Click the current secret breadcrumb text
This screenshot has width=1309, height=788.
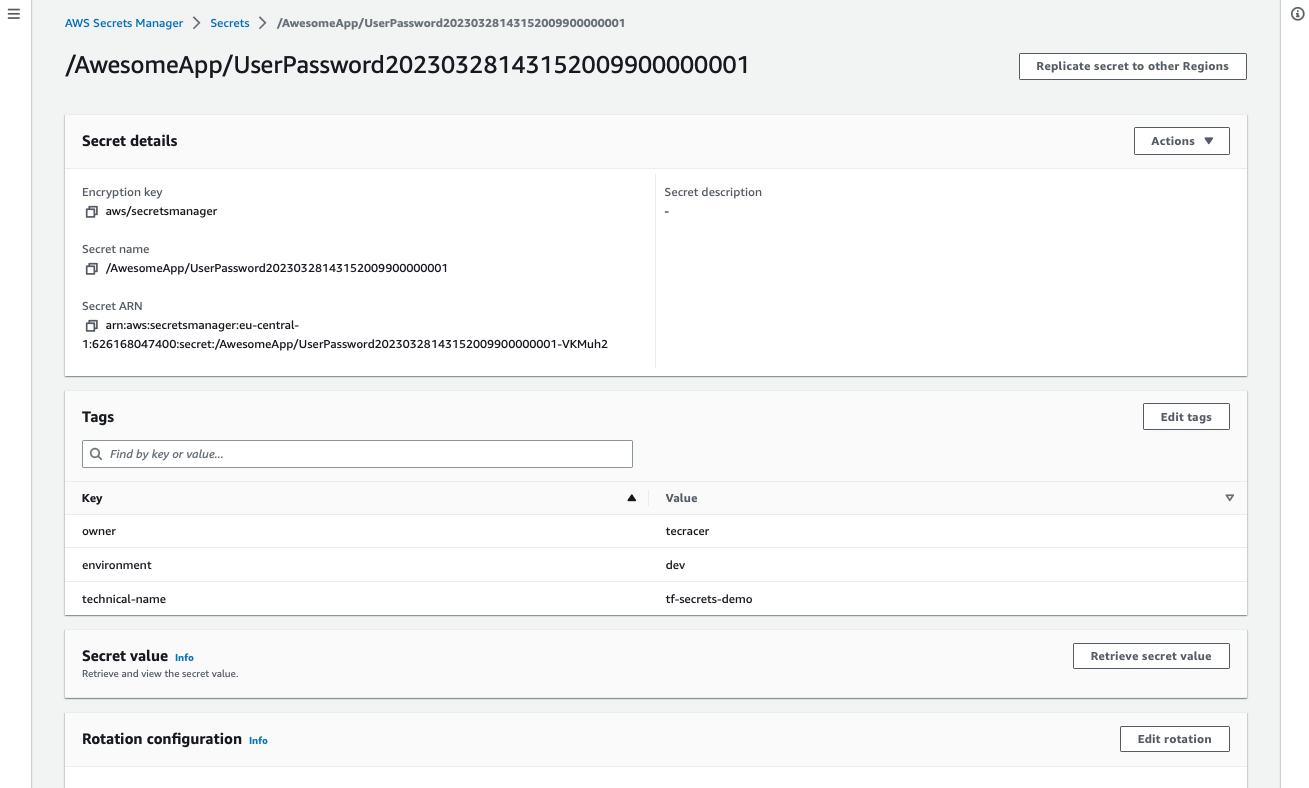point(451,23)
